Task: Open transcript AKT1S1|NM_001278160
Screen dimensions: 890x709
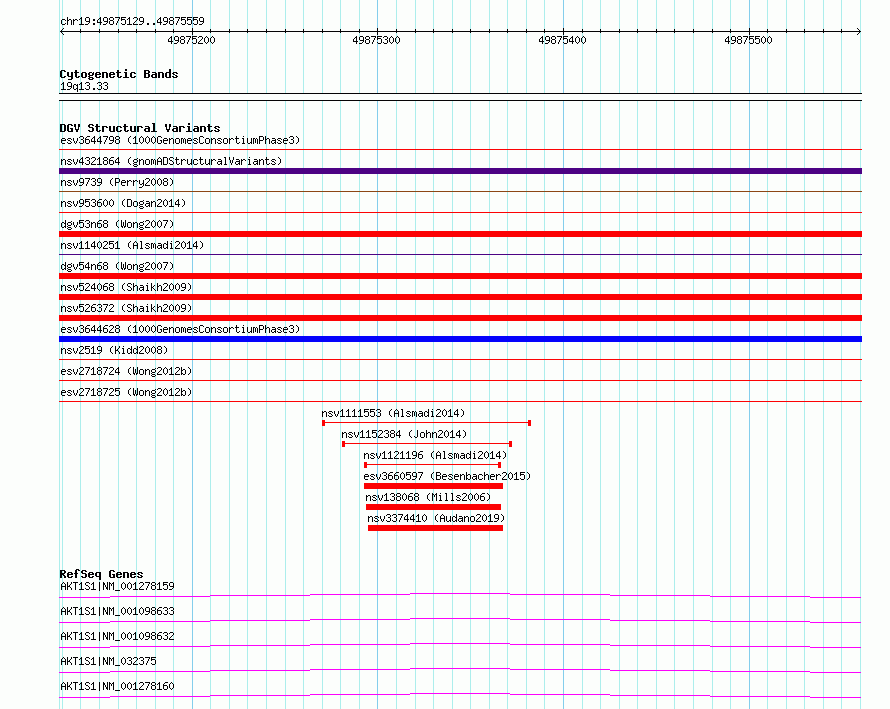Action: click(117, 686)
